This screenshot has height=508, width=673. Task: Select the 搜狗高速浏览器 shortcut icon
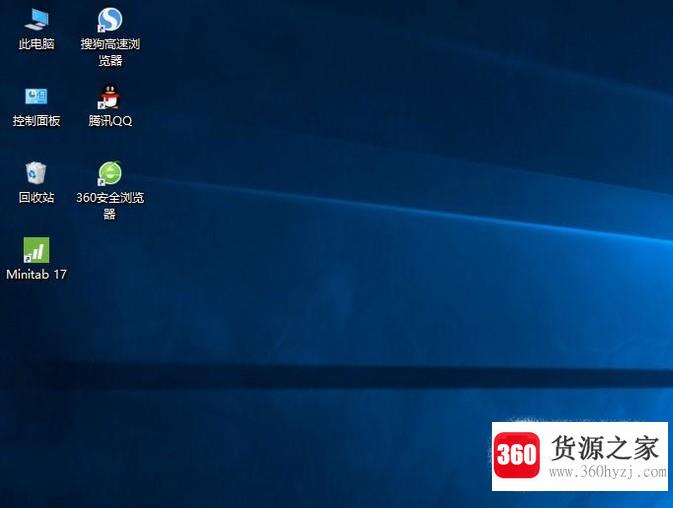pos(109,20)
